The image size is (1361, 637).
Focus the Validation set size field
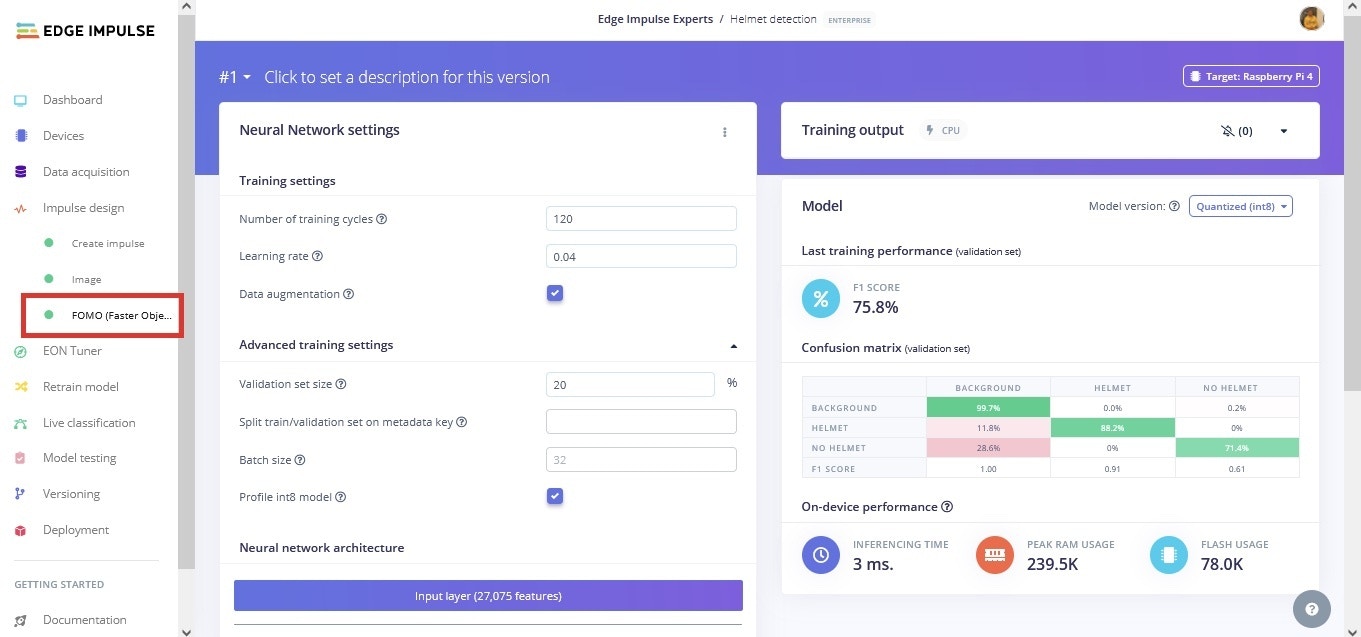[x=630, y=384]
